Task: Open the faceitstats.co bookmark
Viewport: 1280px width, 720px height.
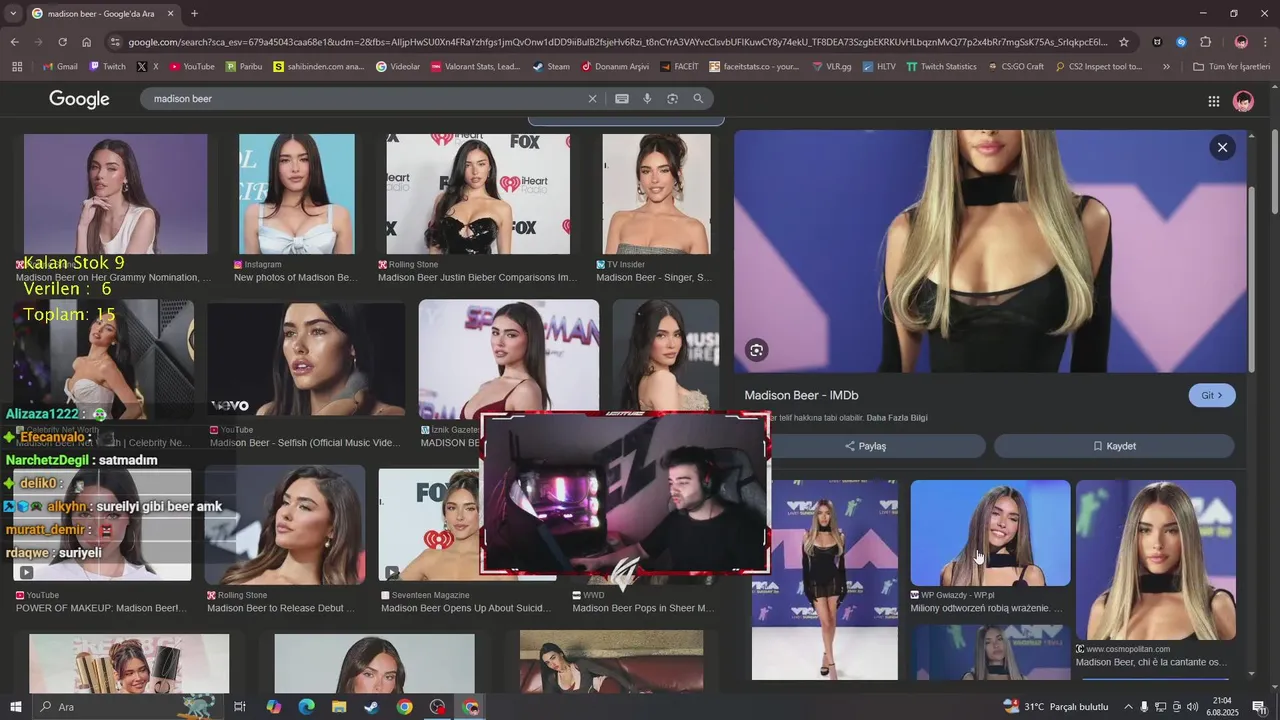Action: (x=754, y=67)
